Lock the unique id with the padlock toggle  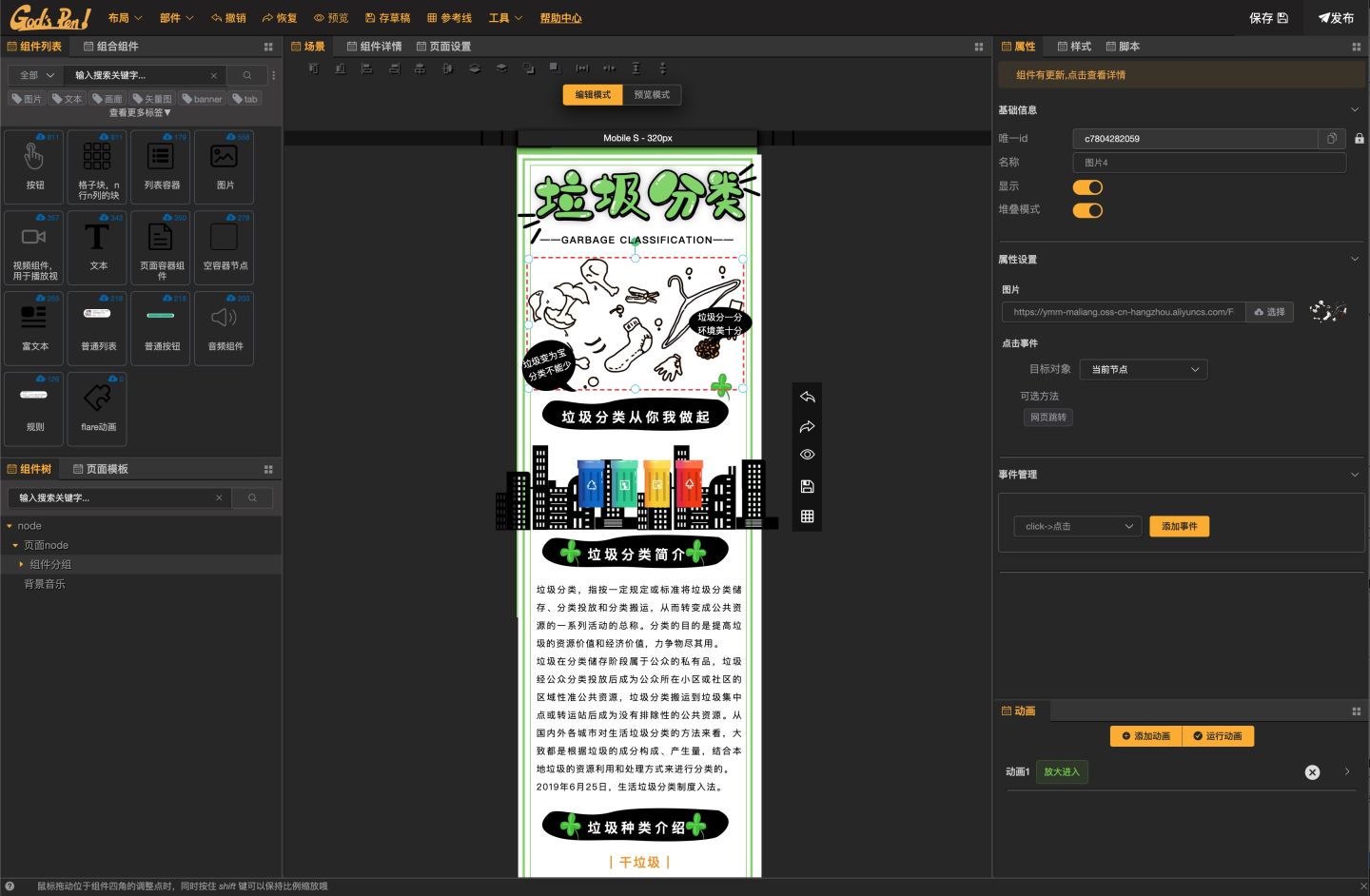coord(1360,138)
